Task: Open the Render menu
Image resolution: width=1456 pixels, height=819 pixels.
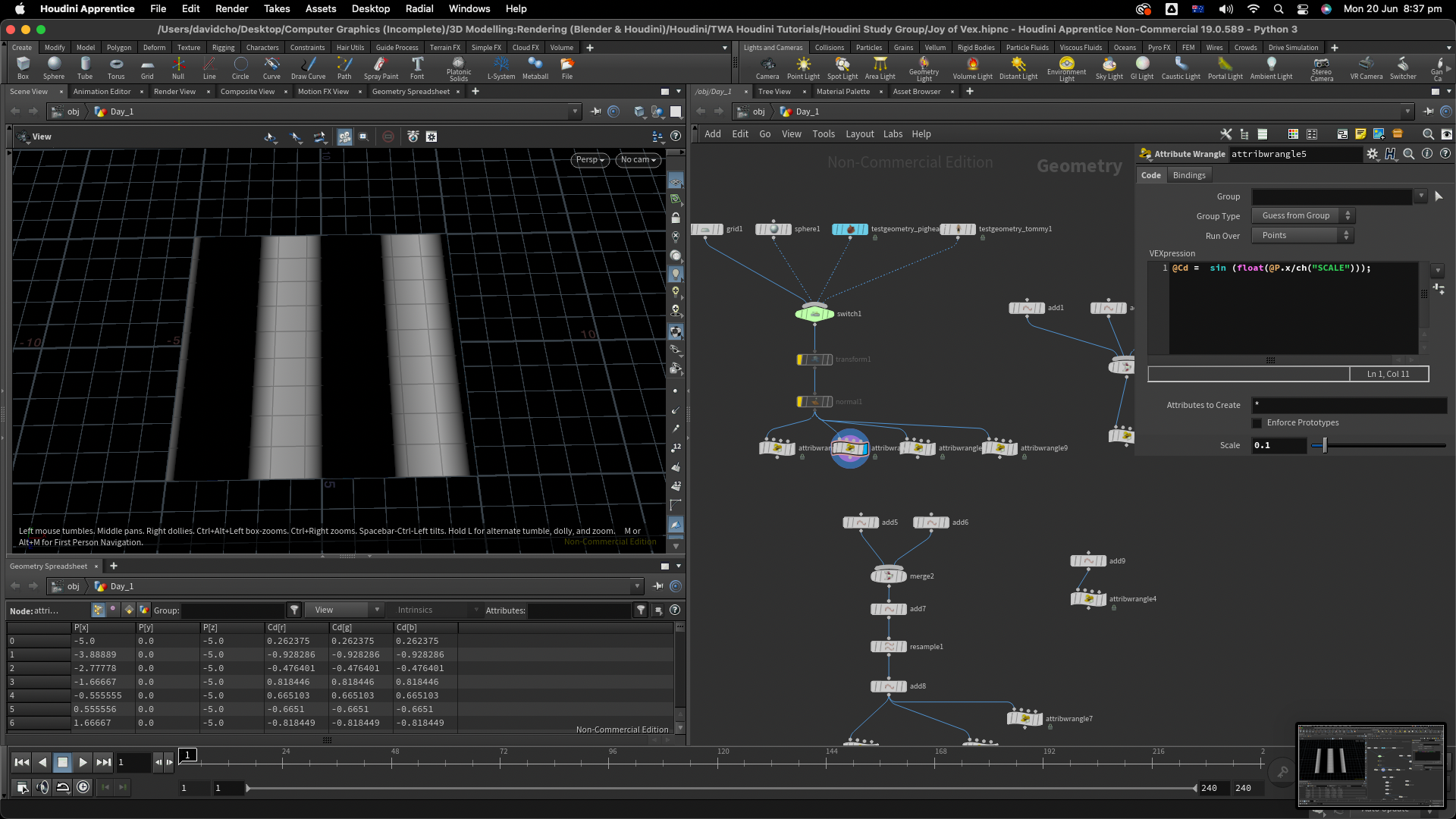Action: (x=231, y=8)
